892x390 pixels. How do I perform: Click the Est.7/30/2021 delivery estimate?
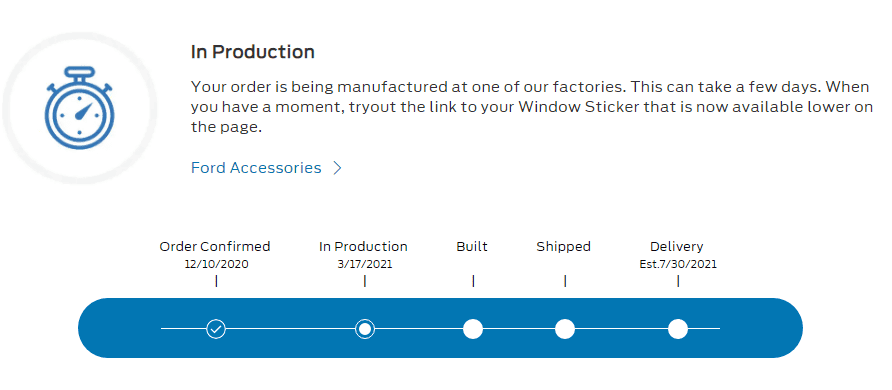tap(678, 264)
